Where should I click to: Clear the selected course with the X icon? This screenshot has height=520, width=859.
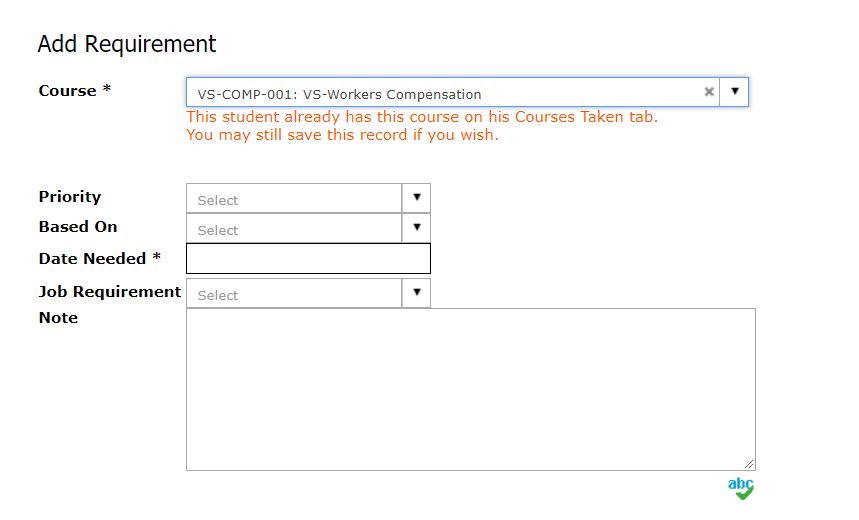(x=709, y=92)
